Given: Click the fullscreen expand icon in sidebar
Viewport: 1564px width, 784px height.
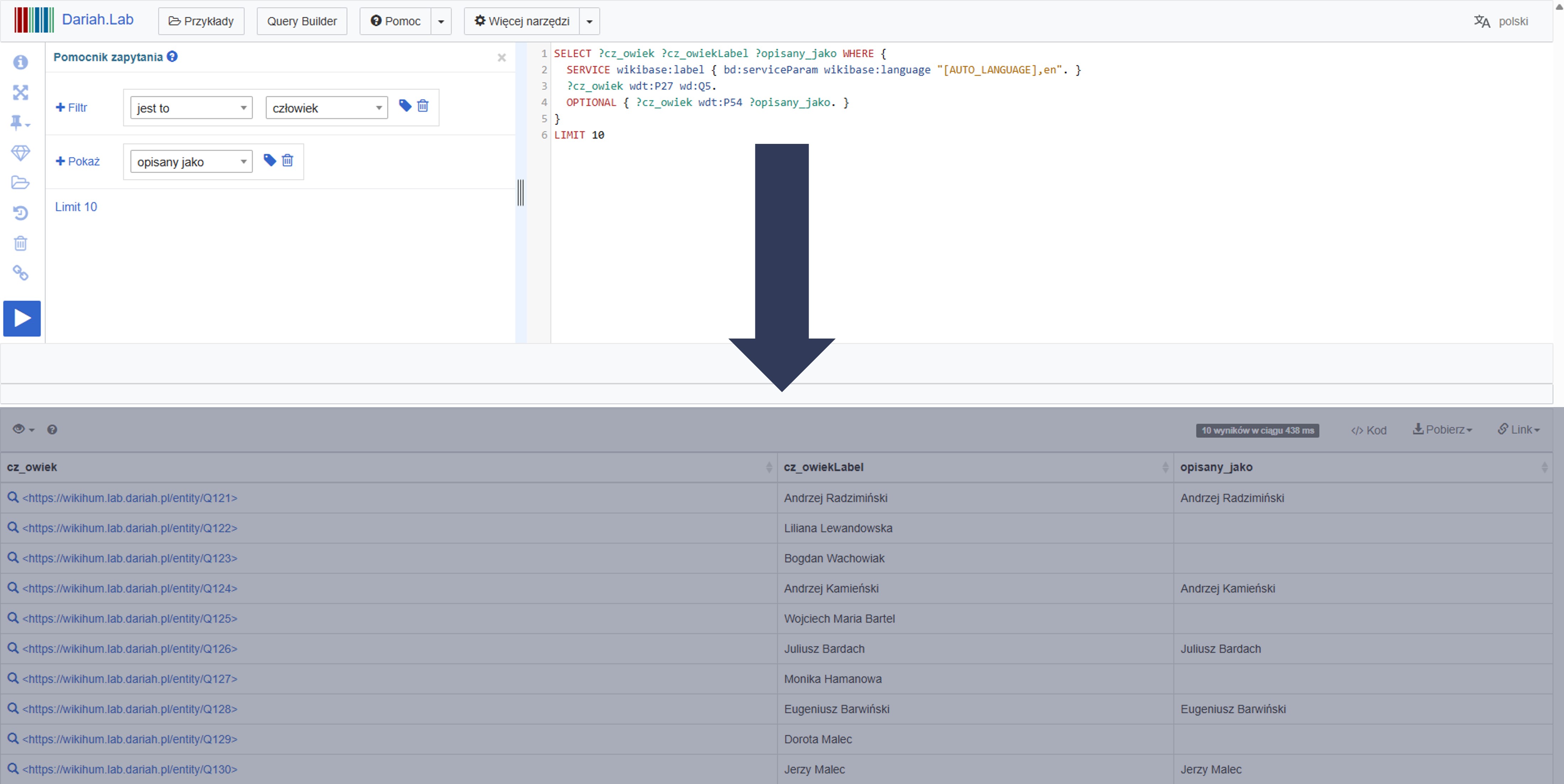Looking at the screenshot, I should click(21, 92).
